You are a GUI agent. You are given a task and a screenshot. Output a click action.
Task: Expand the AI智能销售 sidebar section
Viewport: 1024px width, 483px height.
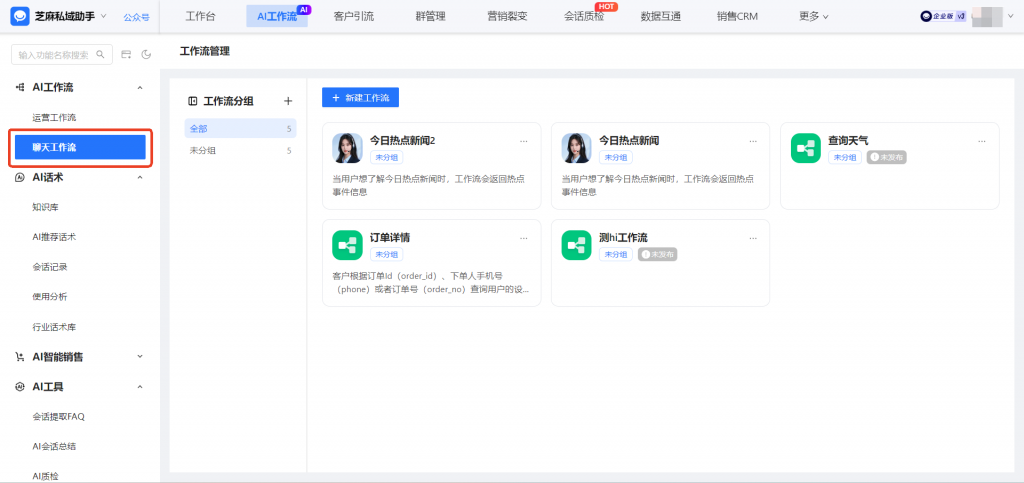click(x=140, y=357)
